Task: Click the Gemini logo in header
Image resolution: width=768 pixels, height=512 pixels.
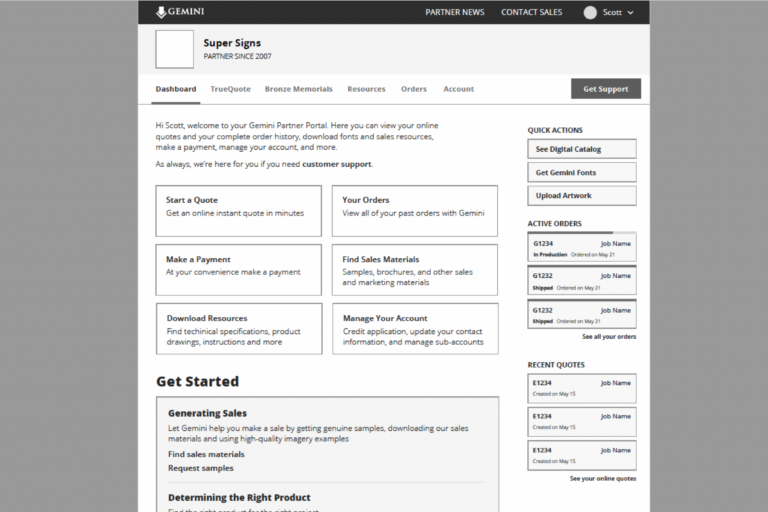Action: coord(180,12)
